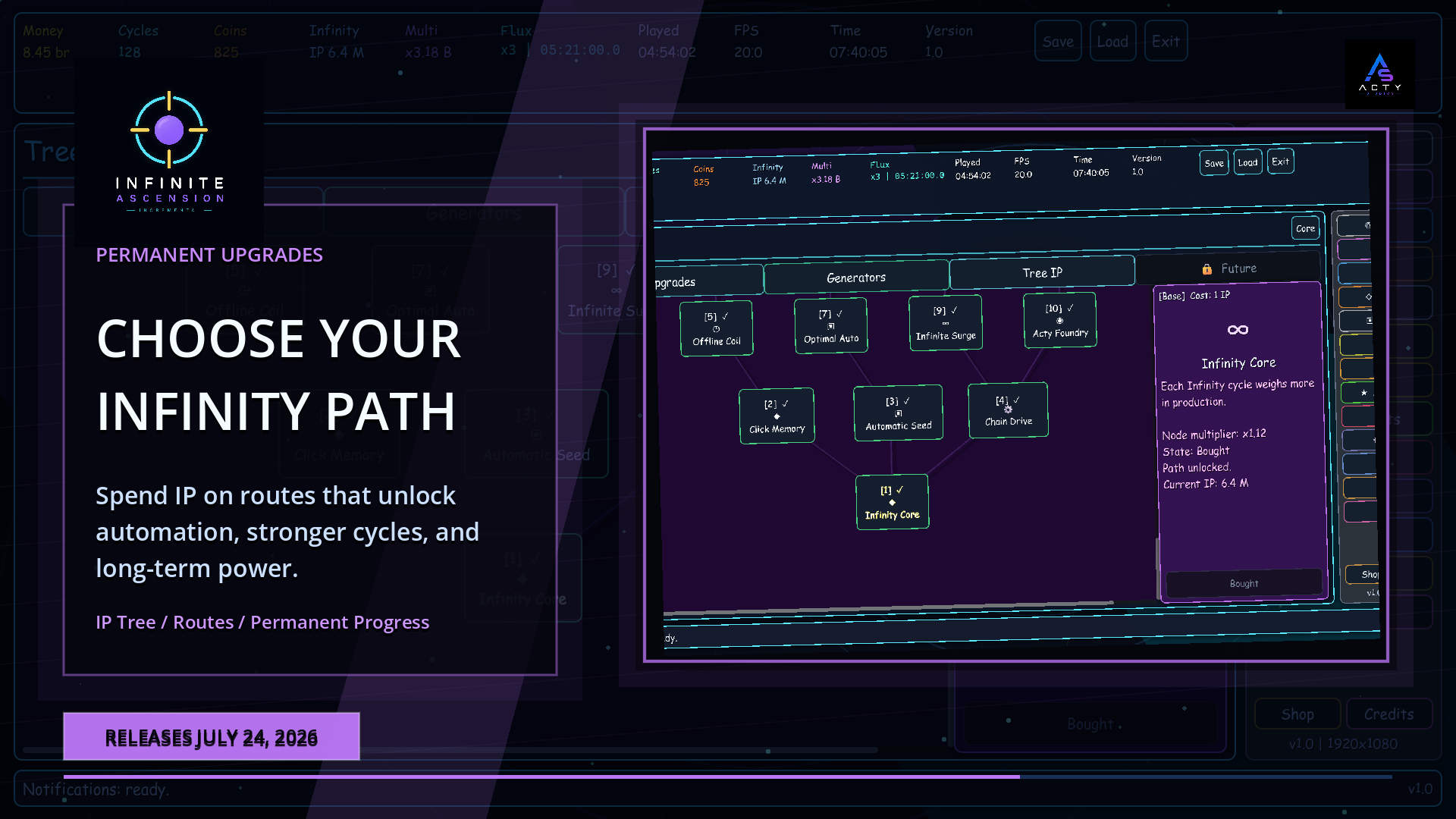
Task: Select the Chain Drive node [4]
Action: click(1009, 410)
